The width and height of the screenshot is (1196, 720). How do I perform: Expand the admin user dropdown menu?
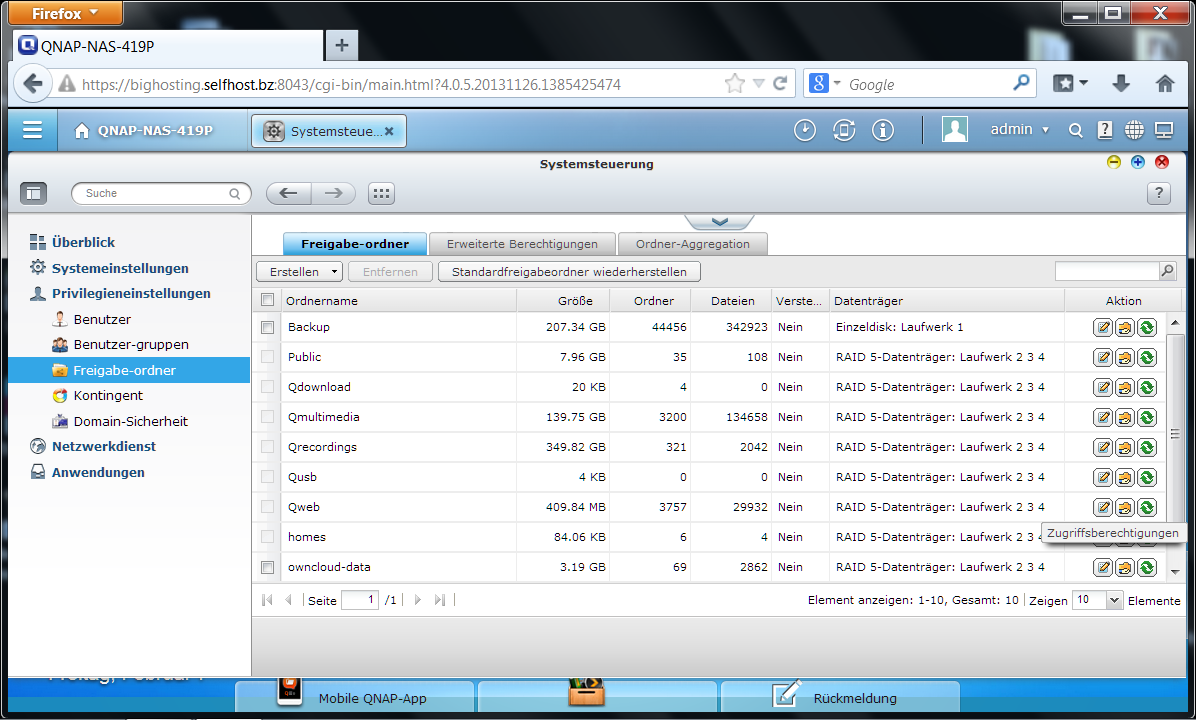[x=1019, y=130]
